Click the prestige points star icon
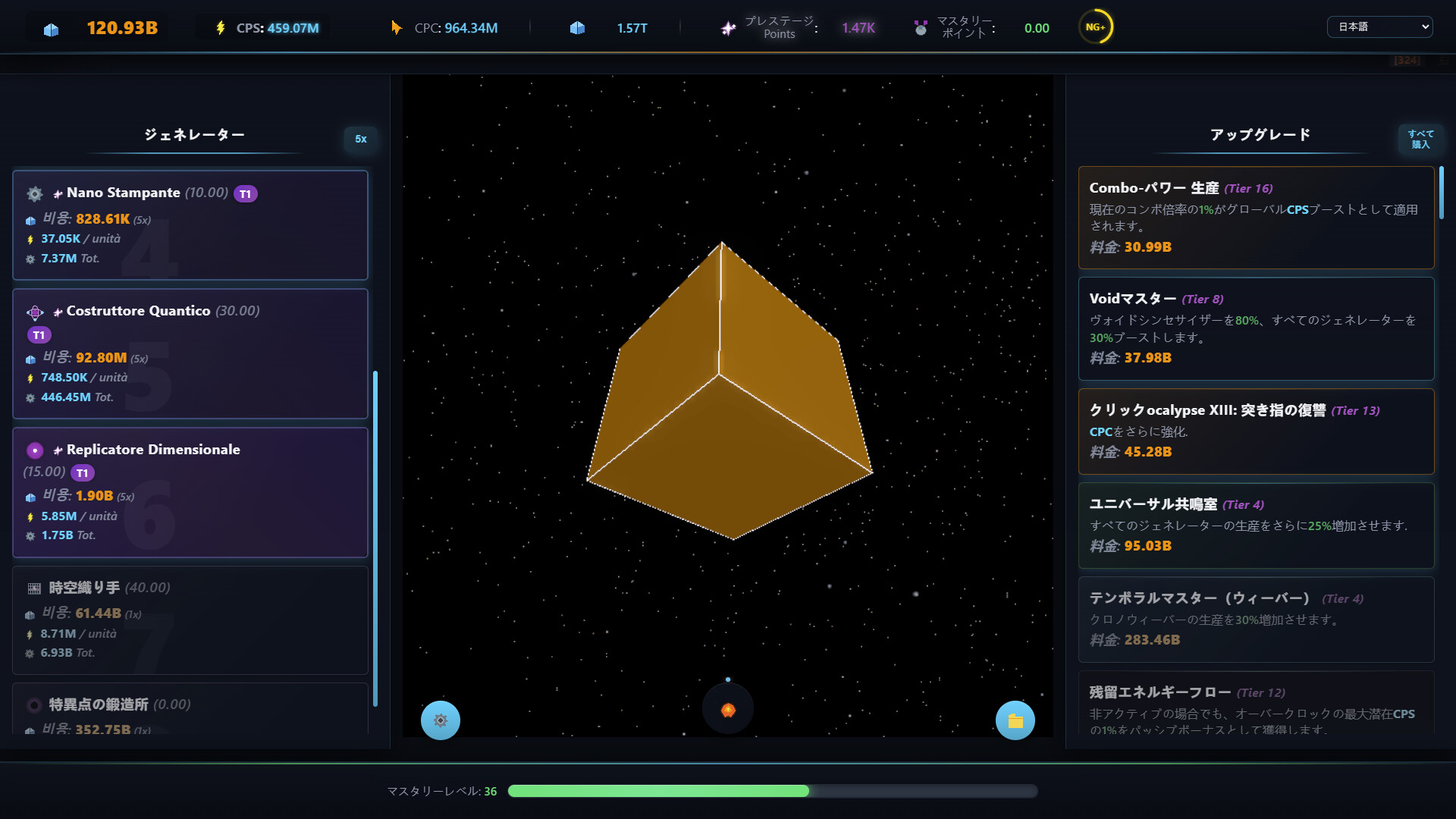The width and height of the screenshot is (1456, 819). tap(728, 28)
